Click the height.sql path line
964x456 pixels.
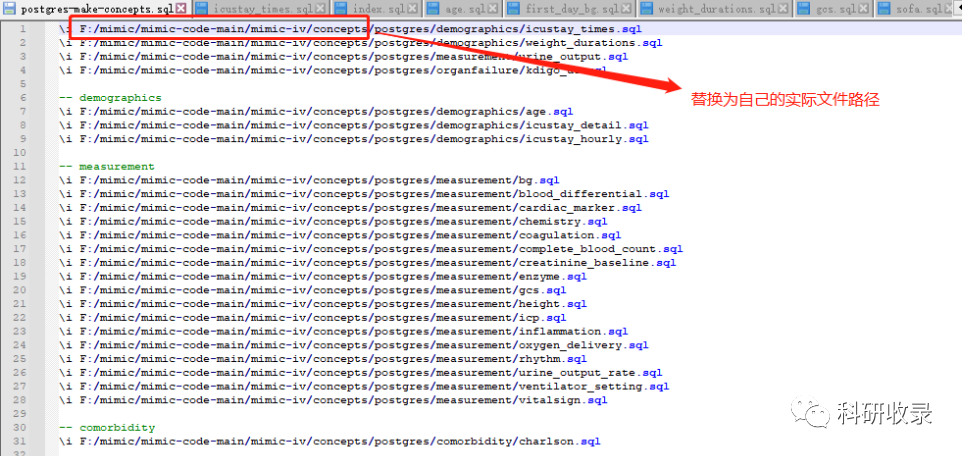(x=323, y=304)
